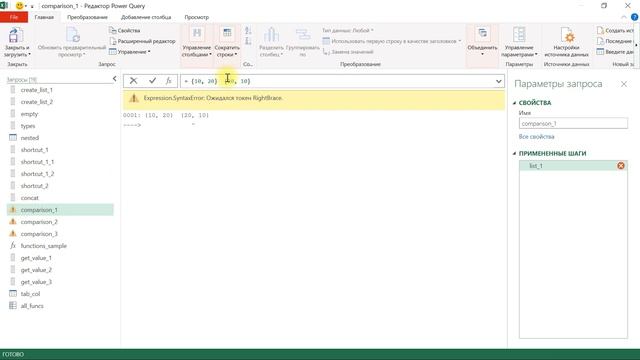Image resolution: width=640 pixels, height=360 pixels.
Task: Collapse the СВОЙСТВА section
Action: [514, 103]
